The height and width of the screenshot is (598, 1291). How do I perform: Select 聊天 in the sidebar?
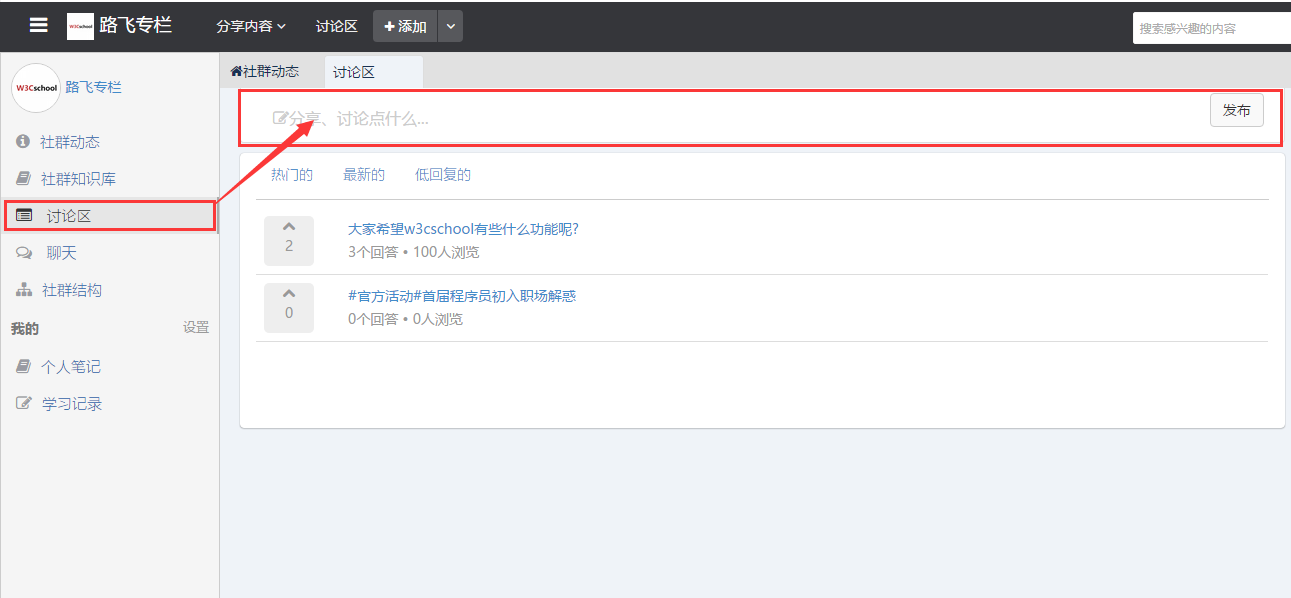pyautogui.click(x=60, y=253)
